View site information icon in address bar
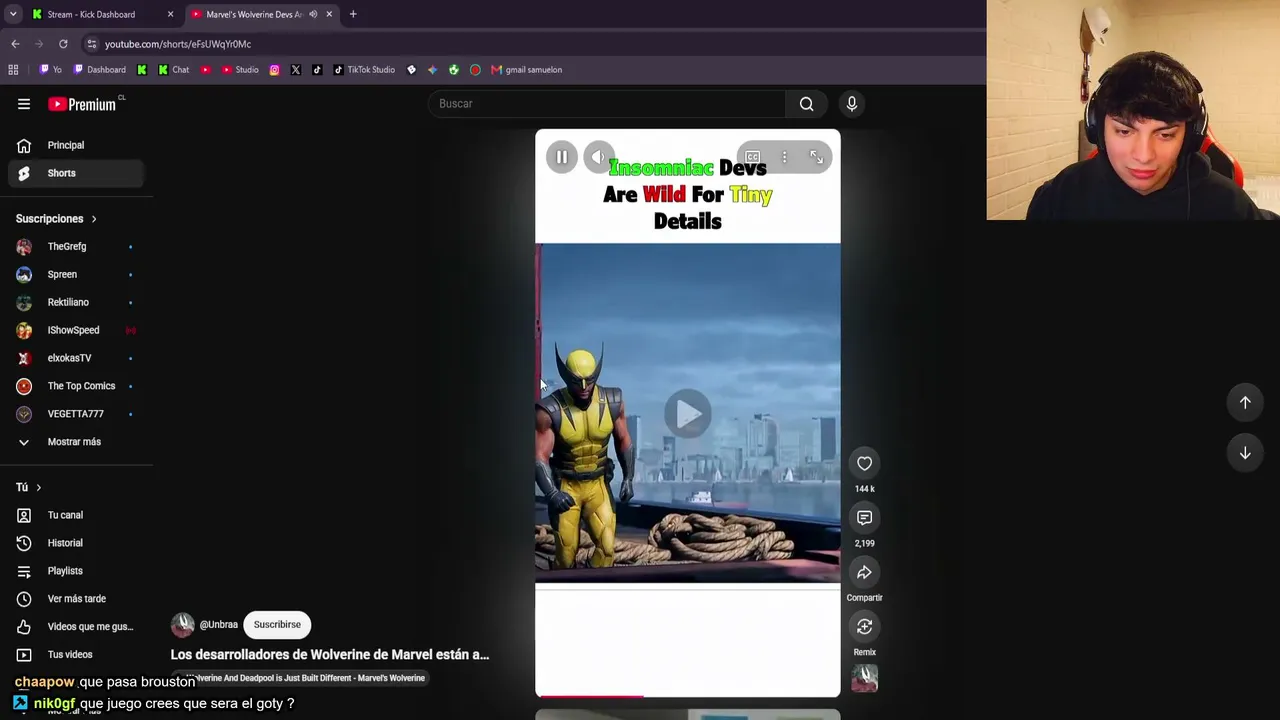The height and width of the screenshot is (720, 1280). pyautogui.click(x=92, y=44)
